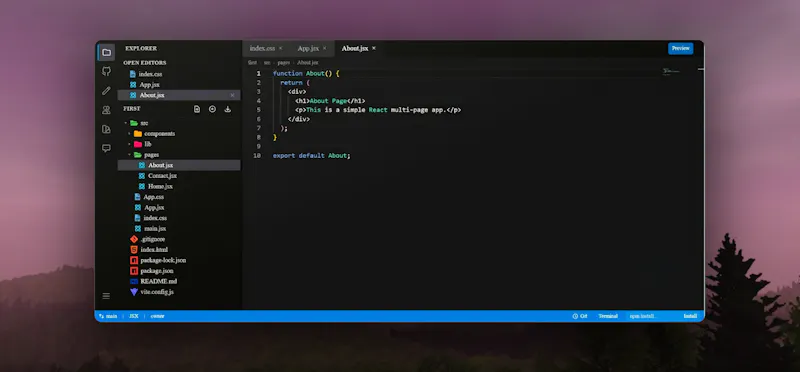
Task: Create a new file in FIRST project
Action: [x=197, y=109]
